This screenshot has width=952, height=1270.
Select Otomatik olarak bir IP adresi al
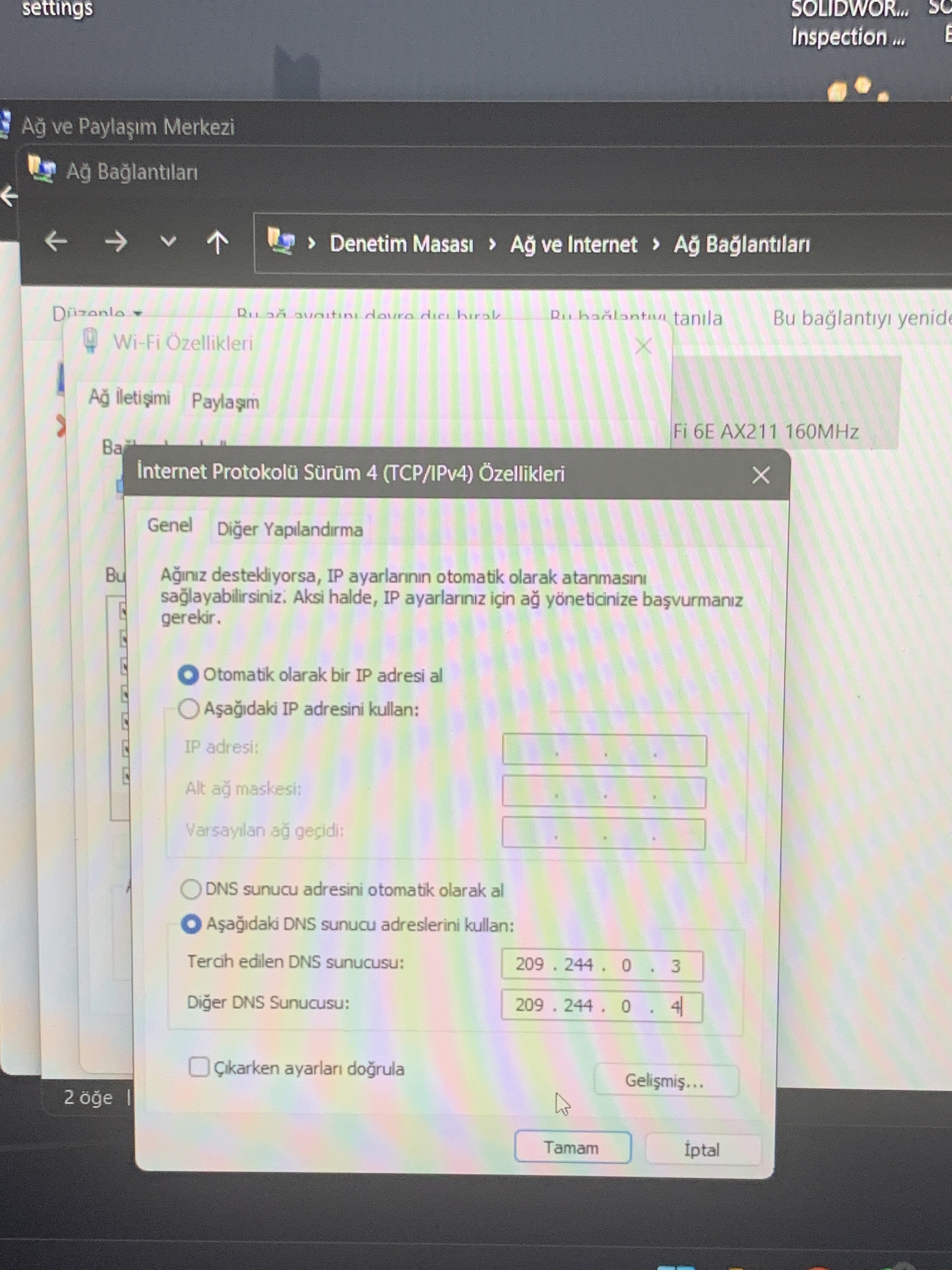click(188, 675)
